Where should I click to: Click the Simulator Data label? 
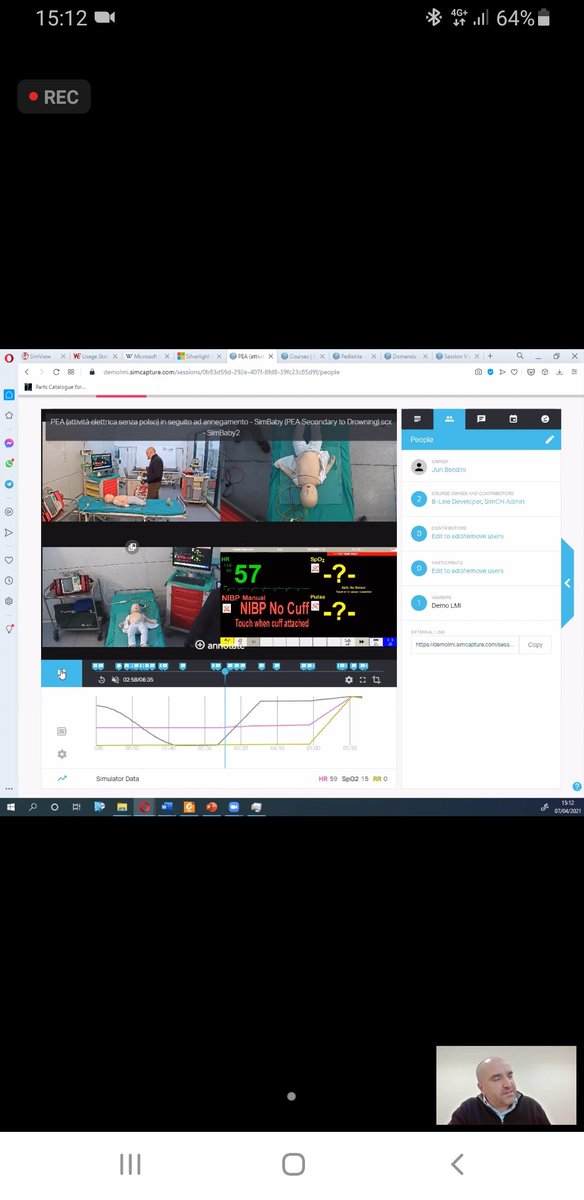pos(117,778)
